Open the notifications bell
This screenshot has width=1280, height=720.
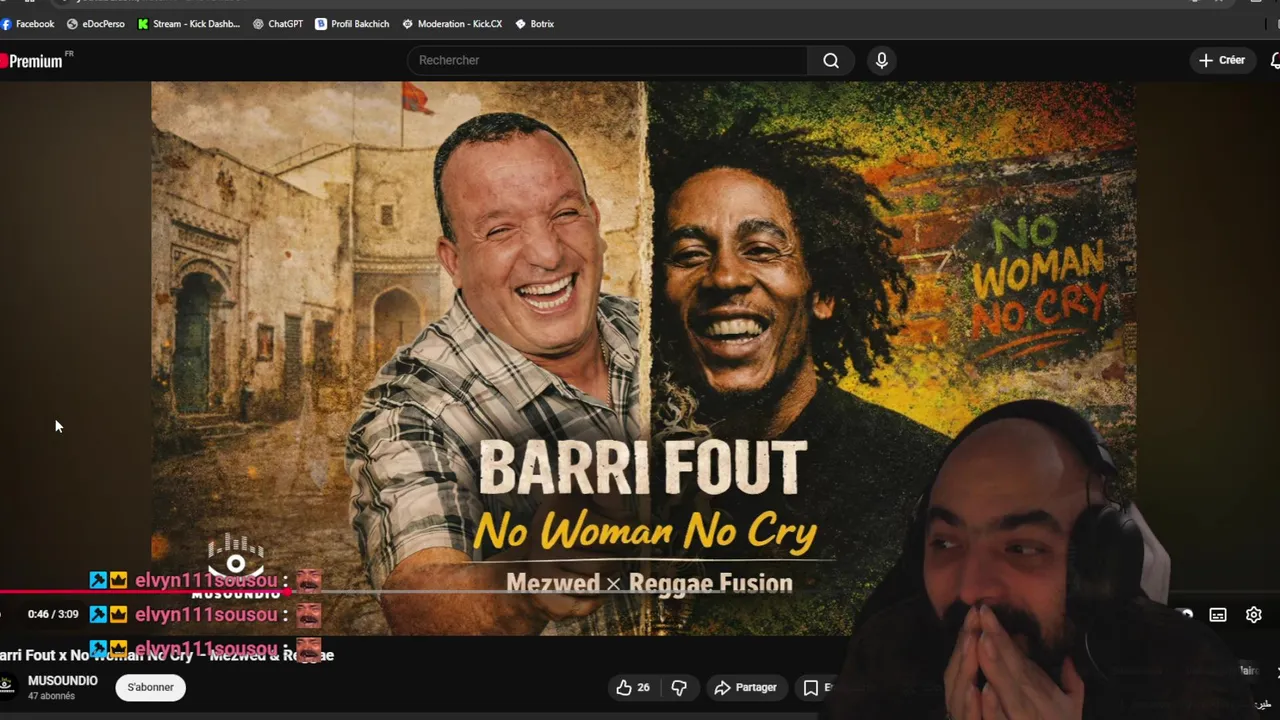pos(1274,60)
